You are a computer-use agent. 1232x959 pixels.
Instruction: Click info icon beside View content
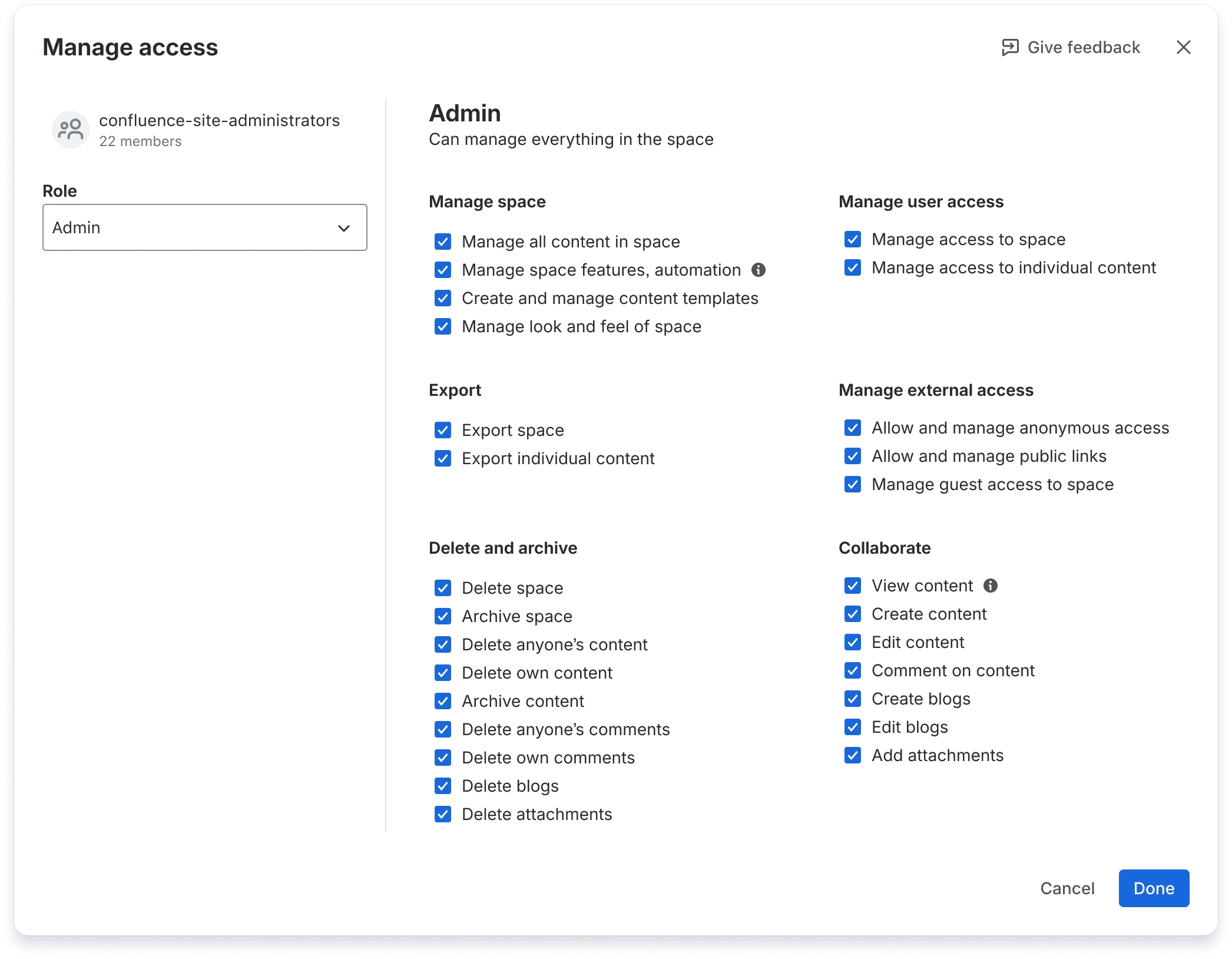coord(991,586)
